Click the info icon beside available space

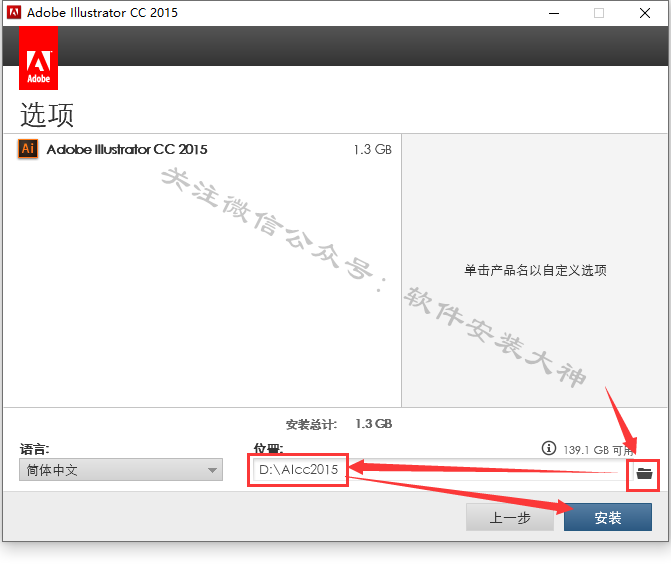tap(549, 448)
